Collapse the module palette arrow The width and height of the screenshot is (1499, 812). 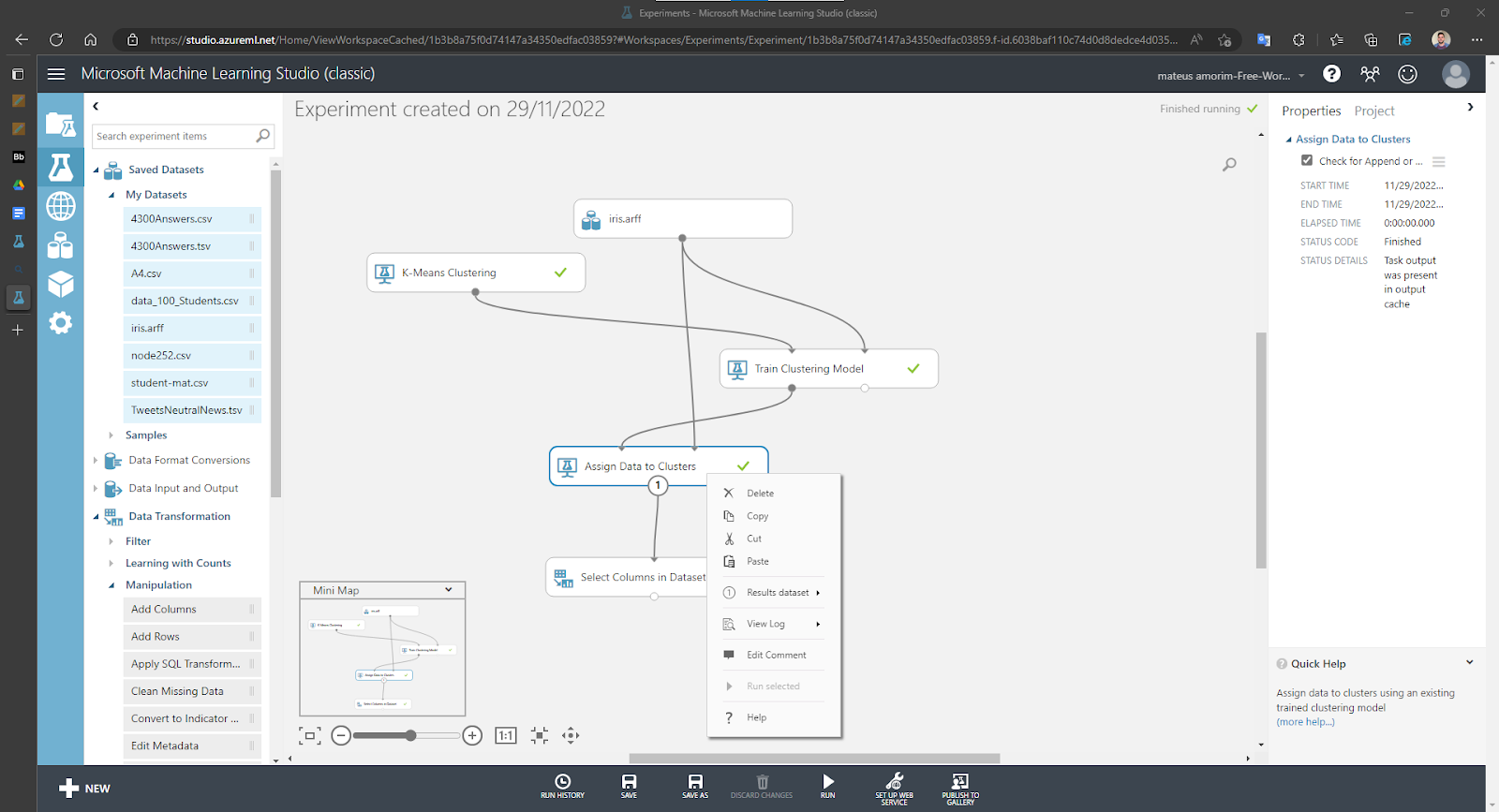coord(96,106)
